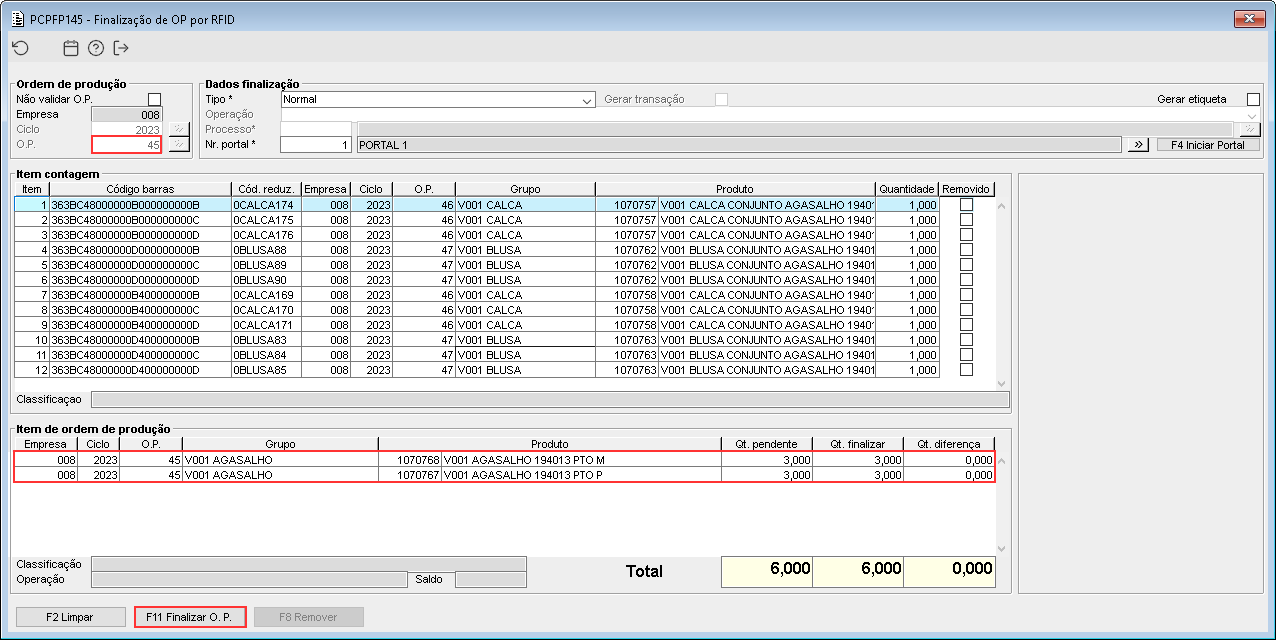Viewport: 1276px width, 640px height.
Task: Click the lookup icon beside the O.P. field
Action: (178, 144)
